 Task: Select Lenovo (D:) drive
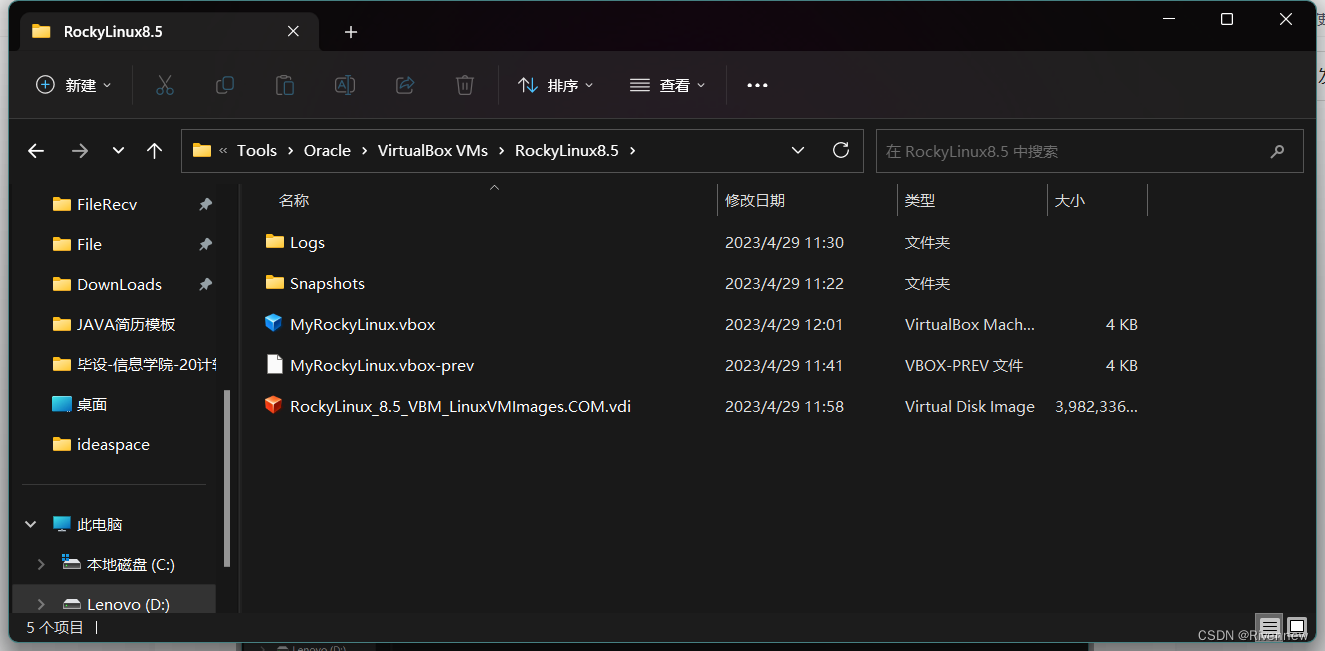128,604
